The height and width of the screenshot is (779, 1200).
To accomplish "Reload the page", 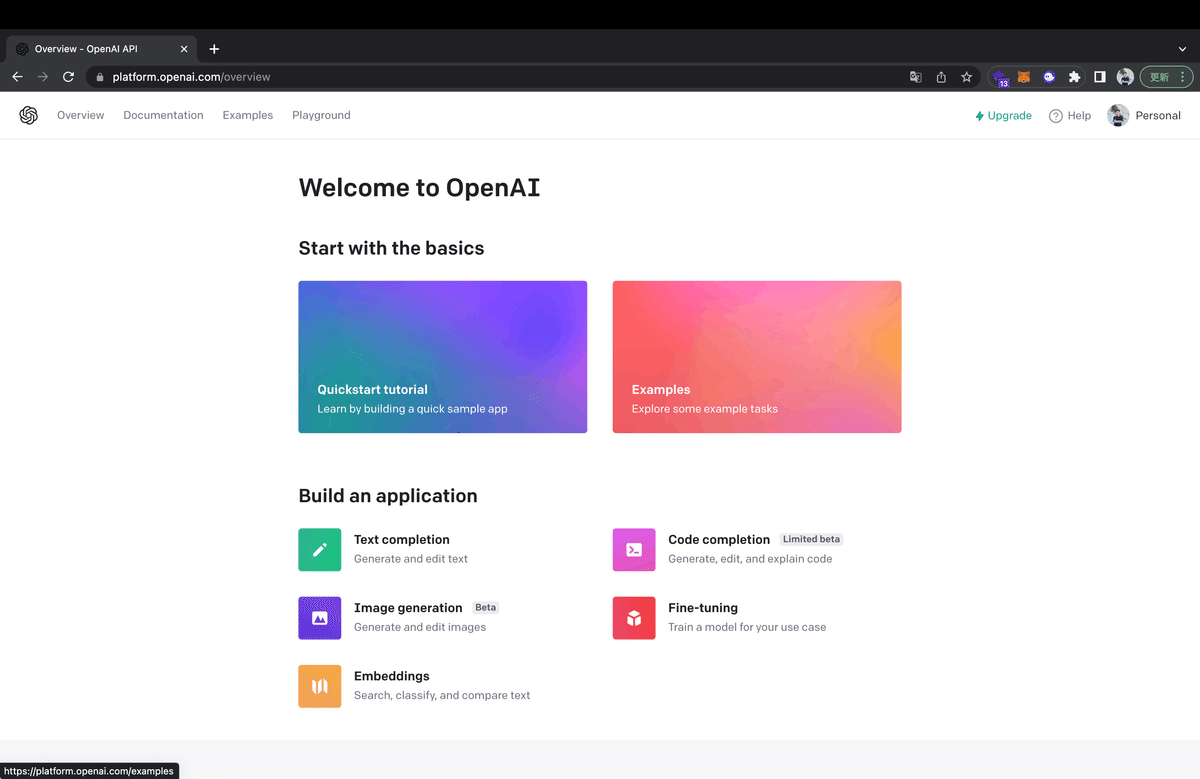I will 69,77.
